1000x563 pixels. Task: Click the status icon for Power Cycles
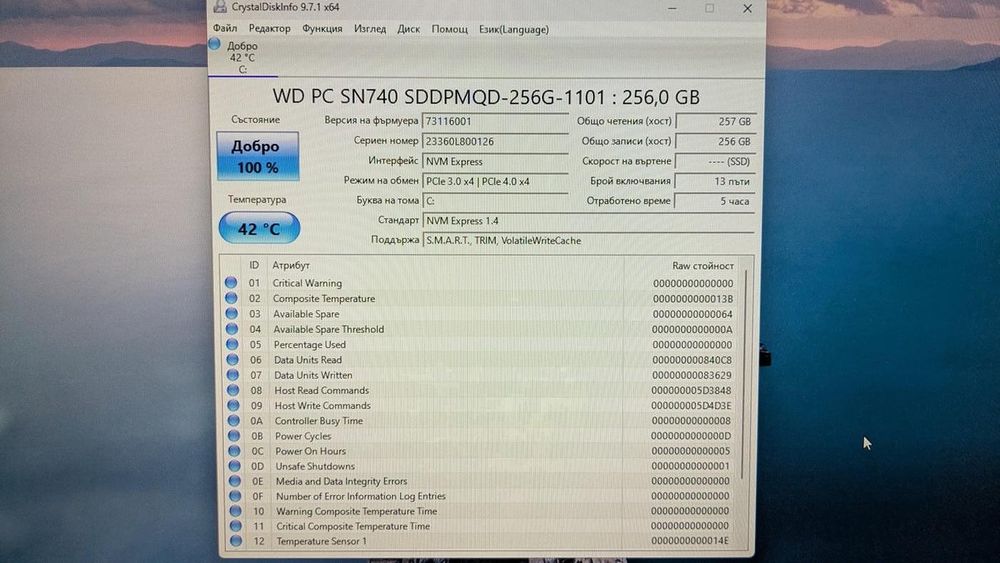point(234,435)
